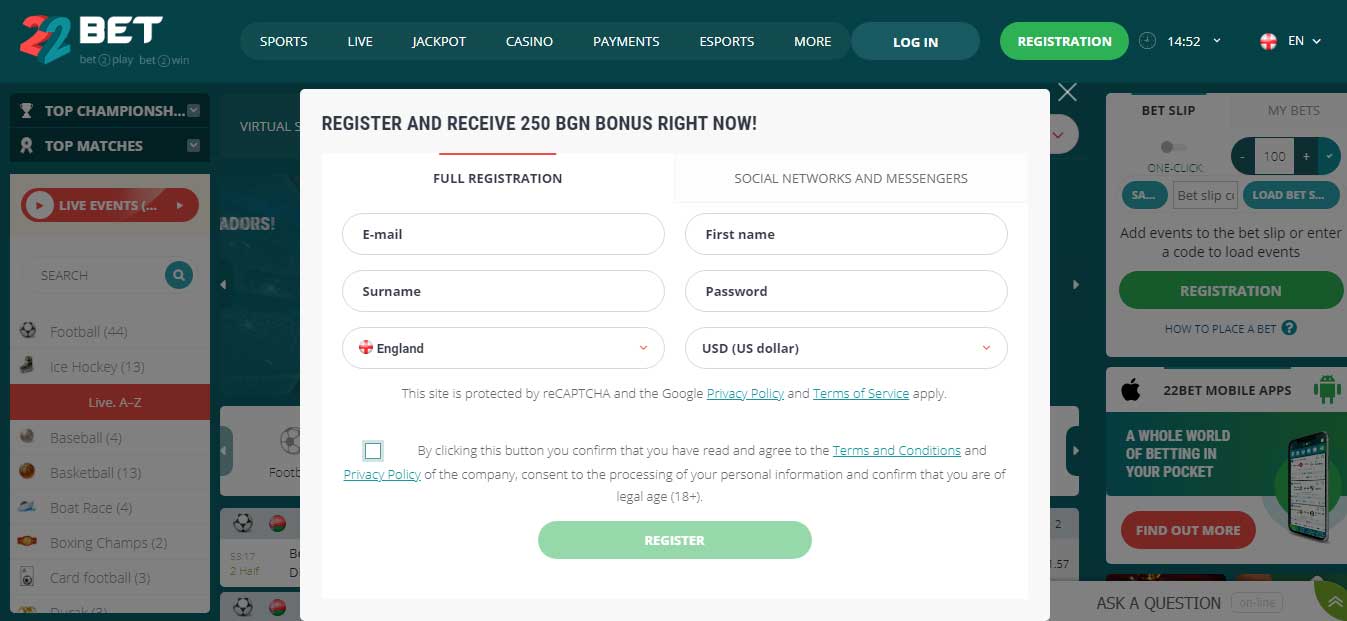1347x621 pixels.
Task: Click the Android robot icon
Action: (x=1328, y=390)
